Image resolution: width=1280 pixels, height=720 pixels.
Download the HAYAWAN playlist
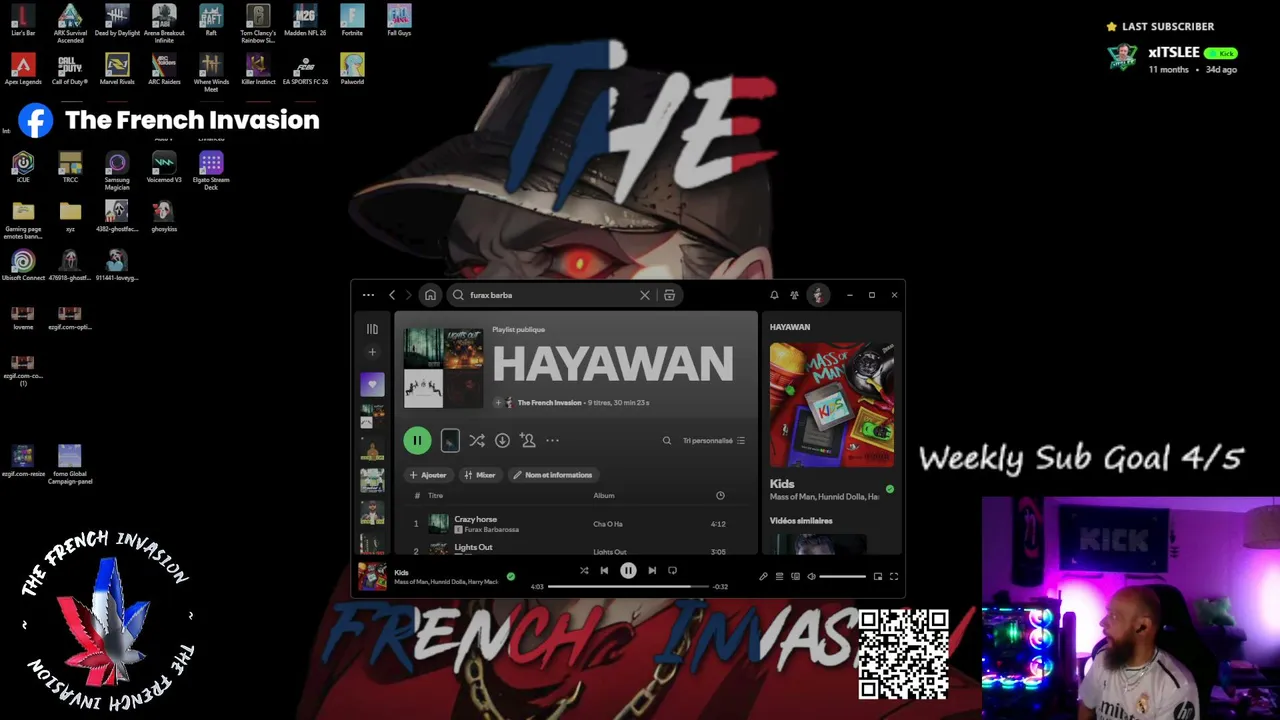pyautogui.click(x=502, y=440)
